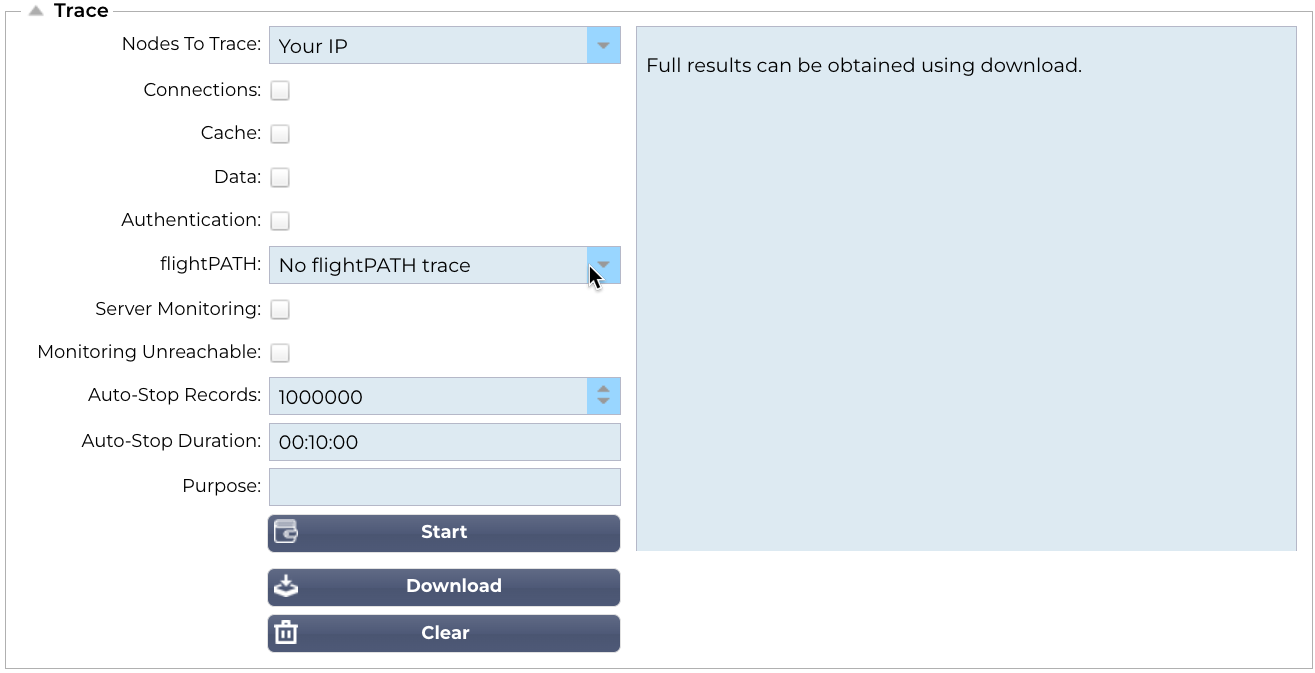The image size is (1315, 673).
Task: Click the Download tray icon
Action: coord(286,586)
